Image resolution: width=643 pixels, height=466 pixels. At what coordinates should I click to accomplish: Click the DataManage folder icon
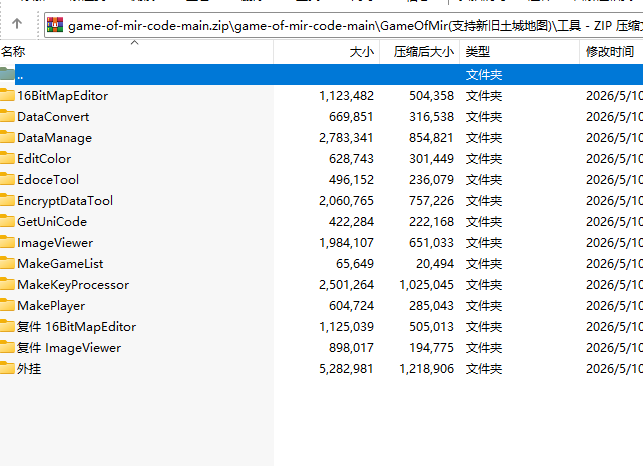pyautogui.click(x=7, y=137)
